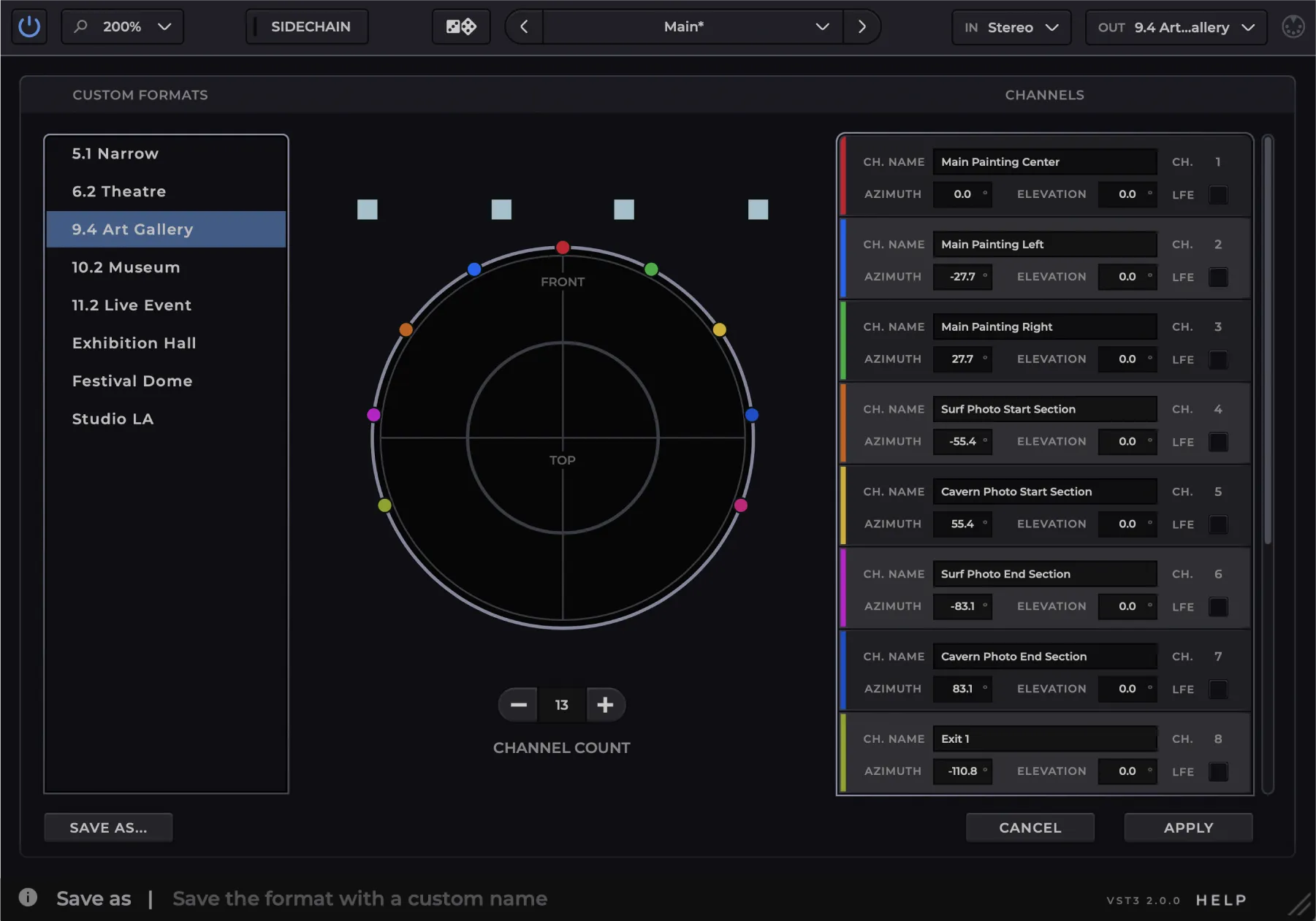Viewport: 1316px width, 921px height.
Task: Select the blue front-left speaker dot
Action: click(474, 270)
